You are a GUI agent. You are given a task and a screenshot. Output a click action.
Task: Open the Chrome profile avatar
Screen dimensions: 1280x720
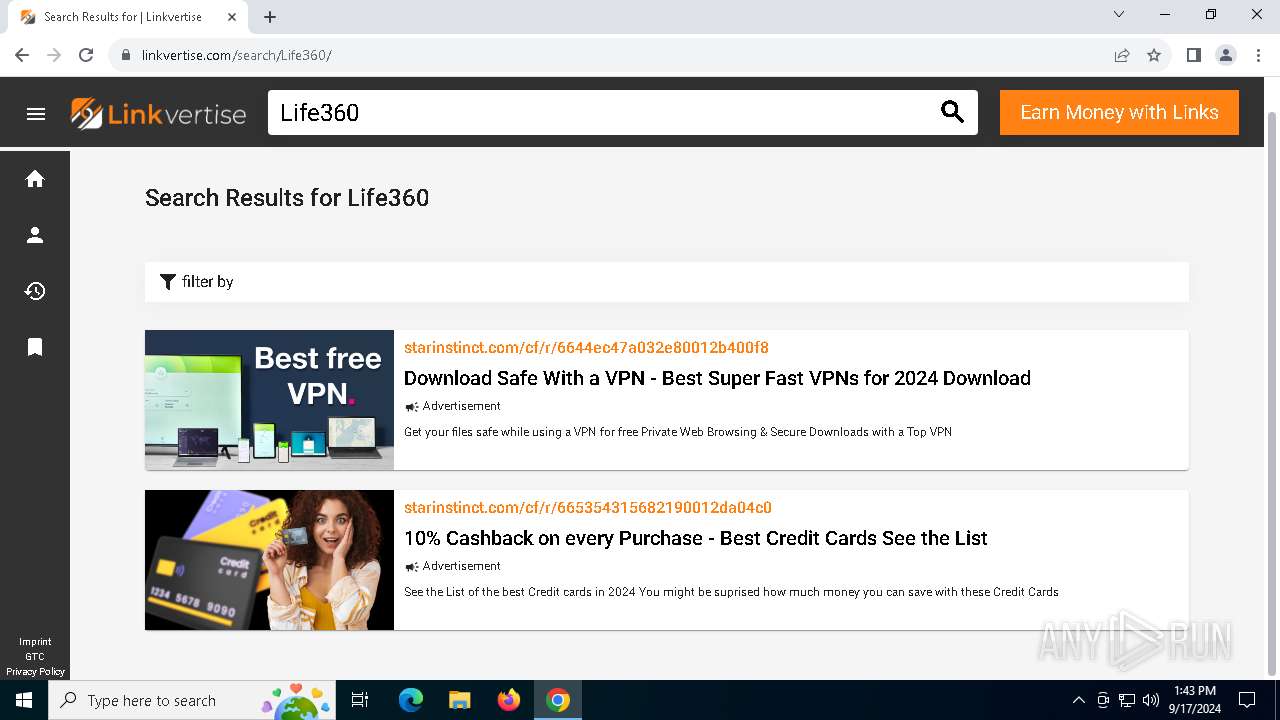(x=1226, y=55)
